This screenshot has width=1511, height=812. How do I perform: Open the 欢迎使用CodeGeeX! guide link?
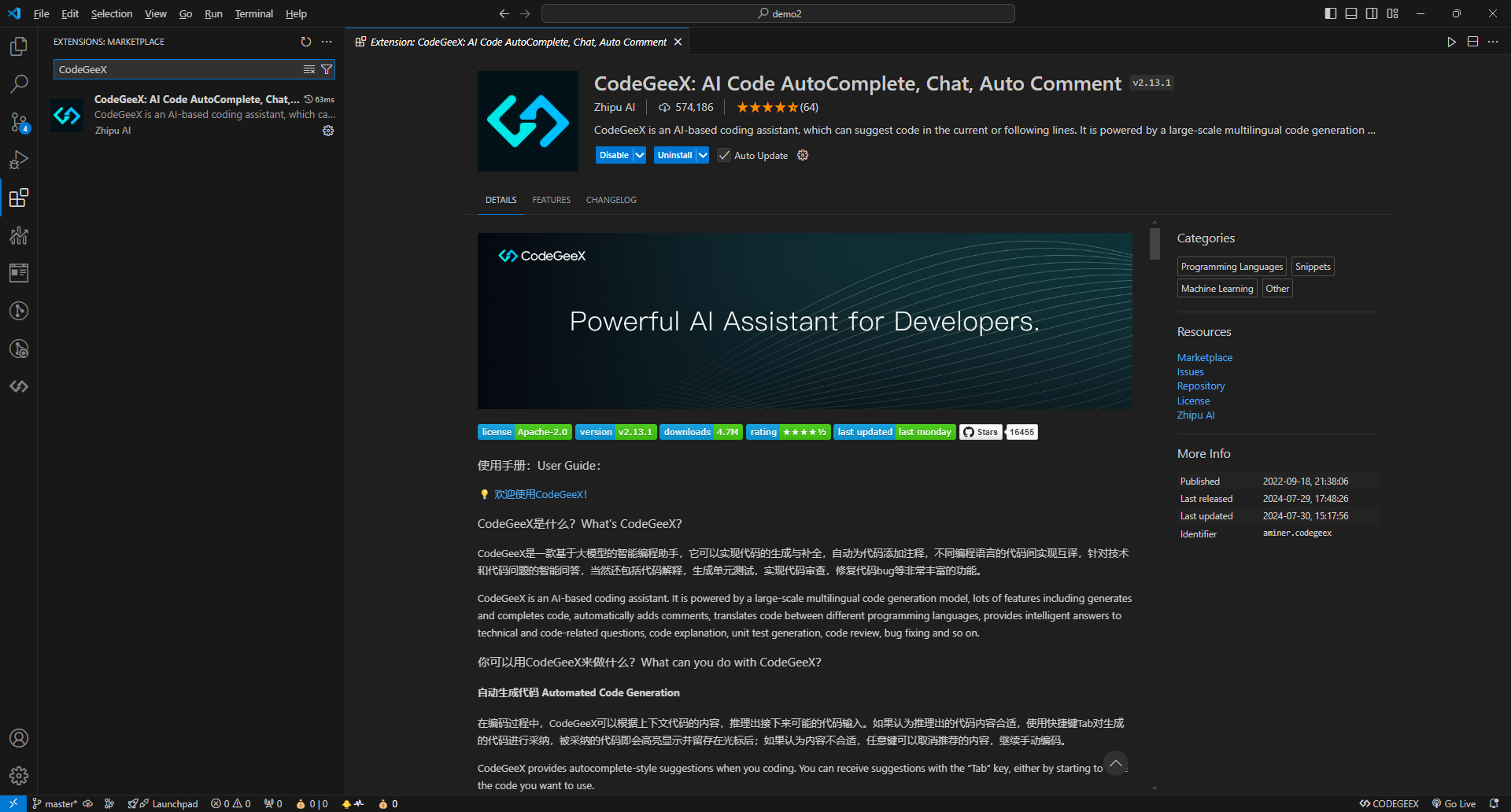[541, 494]
